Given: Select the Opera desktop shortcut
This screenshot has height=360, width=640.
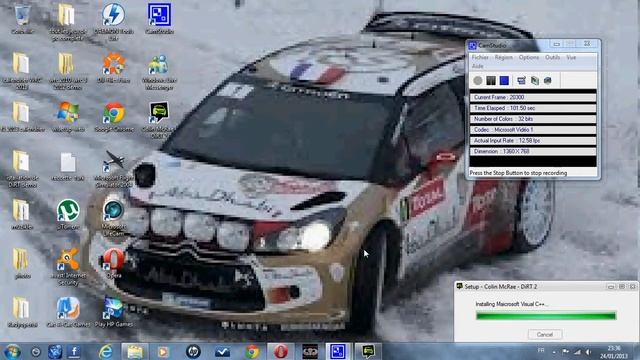Looking at the screenshot, I should click(x=113, y=263).
